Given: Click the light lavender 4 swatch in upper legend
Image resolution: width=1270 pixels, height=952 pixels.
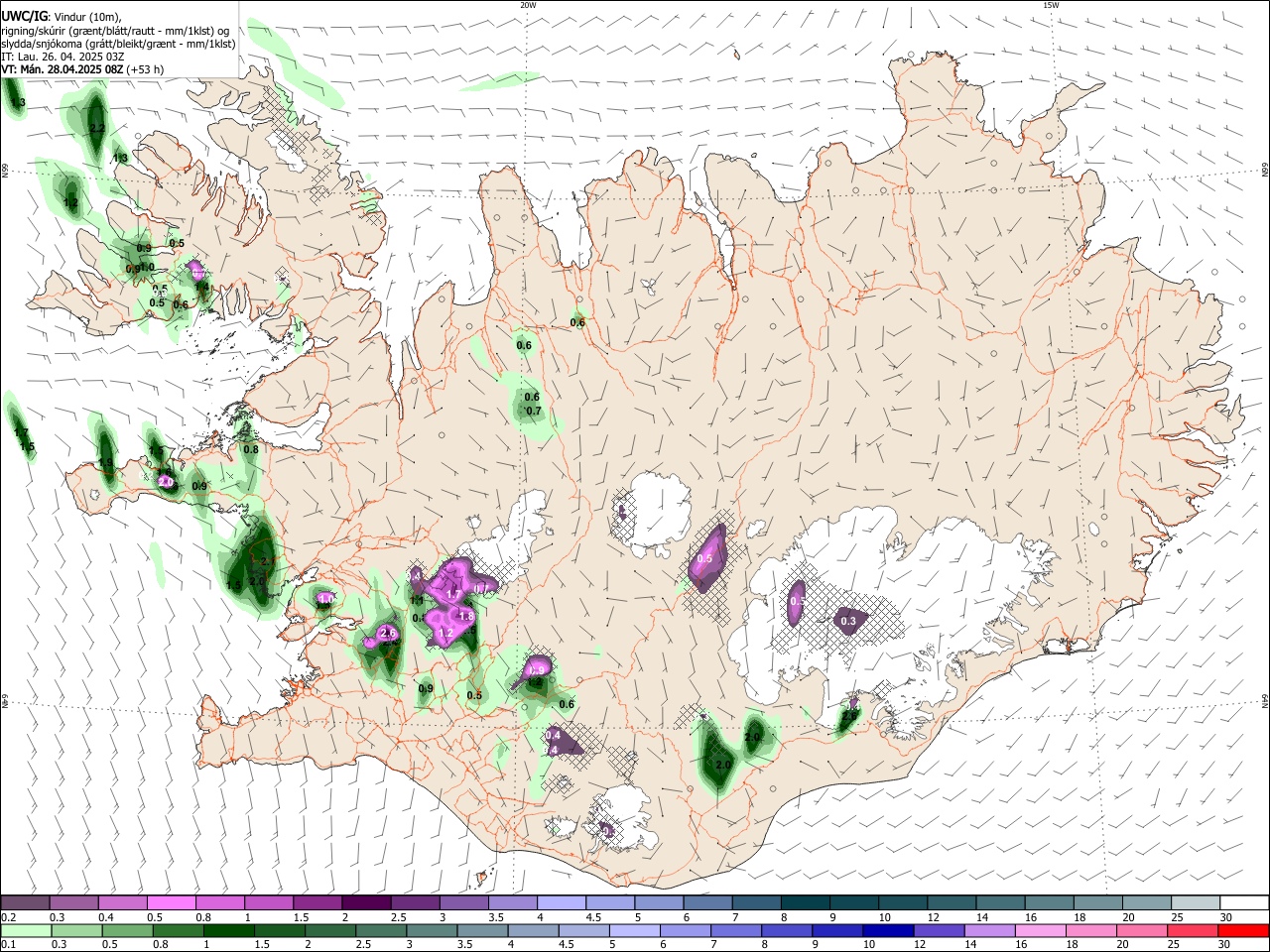Looking at the screenshot, I should point(561,903).
